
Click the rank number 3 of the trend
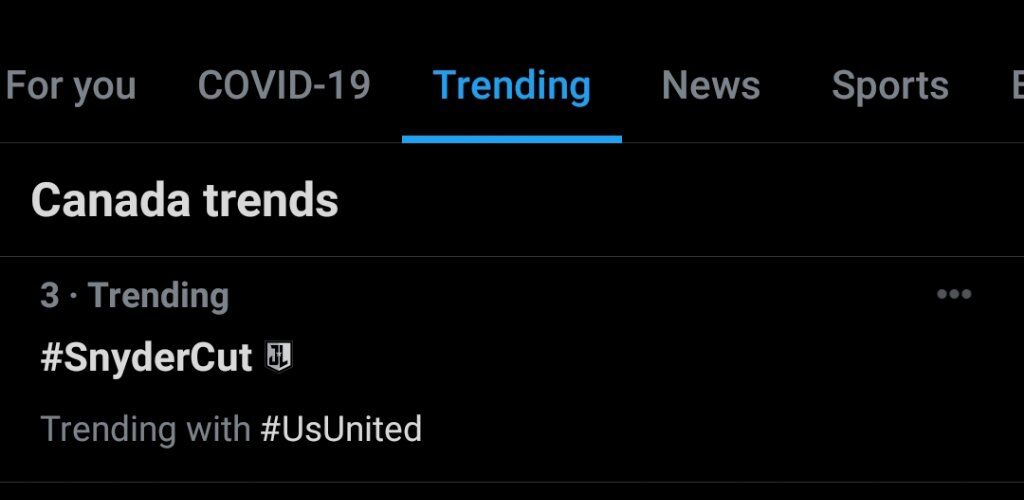click(x=50, y=295)
